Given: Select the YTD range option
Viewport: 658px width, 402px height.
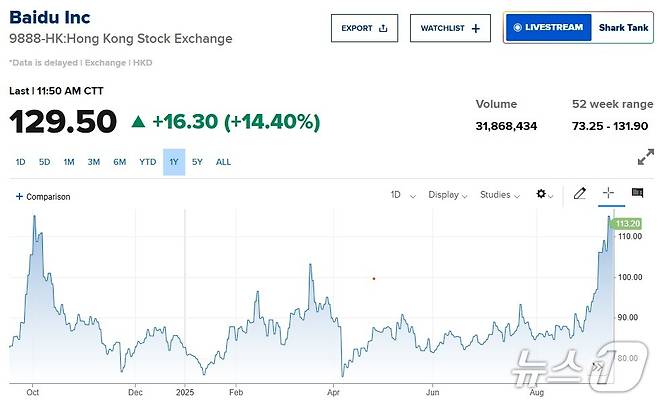Looking at the screenshot, I should pos(147,162).
